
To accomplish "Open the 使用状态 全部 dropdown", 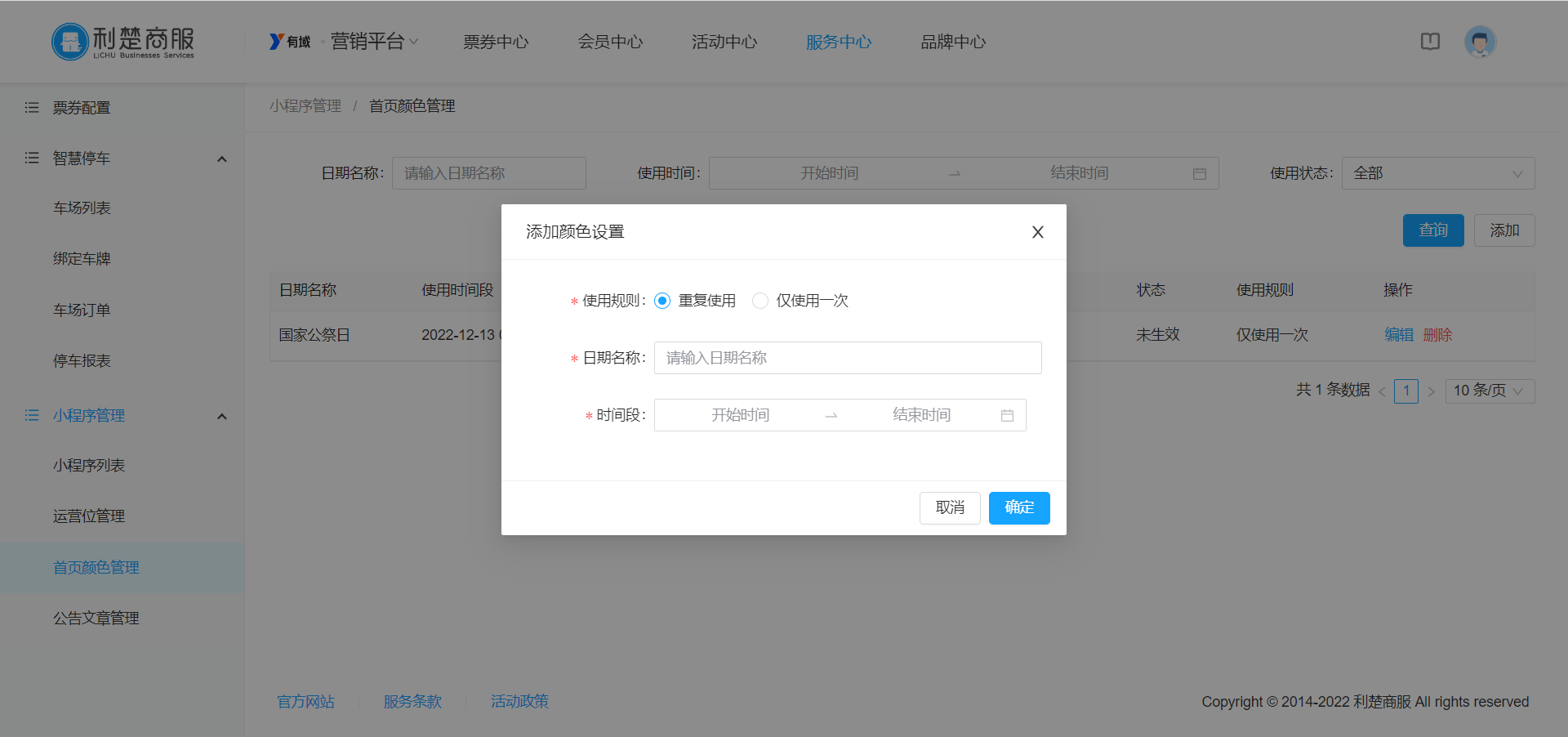I will click(x=1438, y=173).
